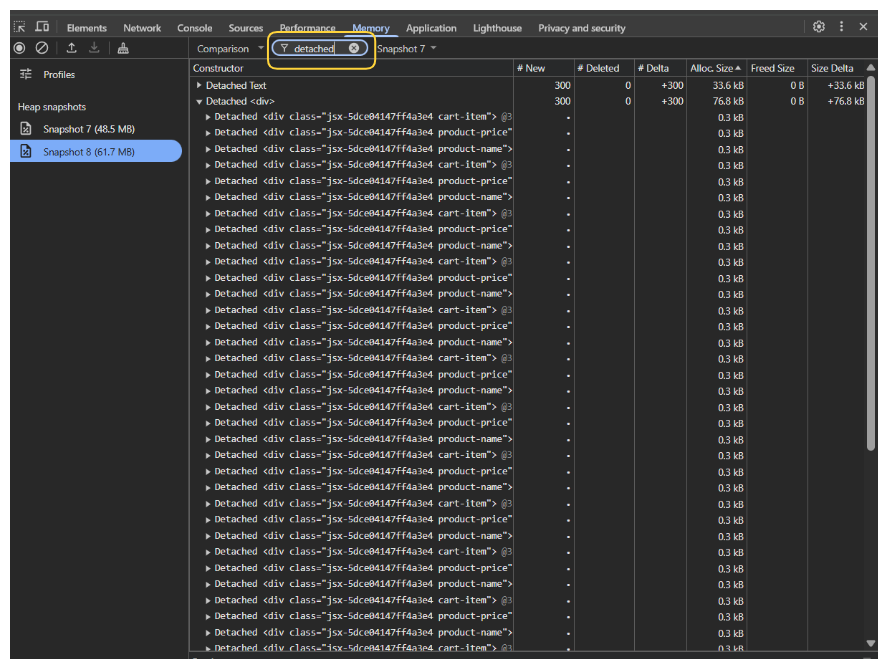Open the Elements tab
887x669 pixels.
tap(87, 28)
